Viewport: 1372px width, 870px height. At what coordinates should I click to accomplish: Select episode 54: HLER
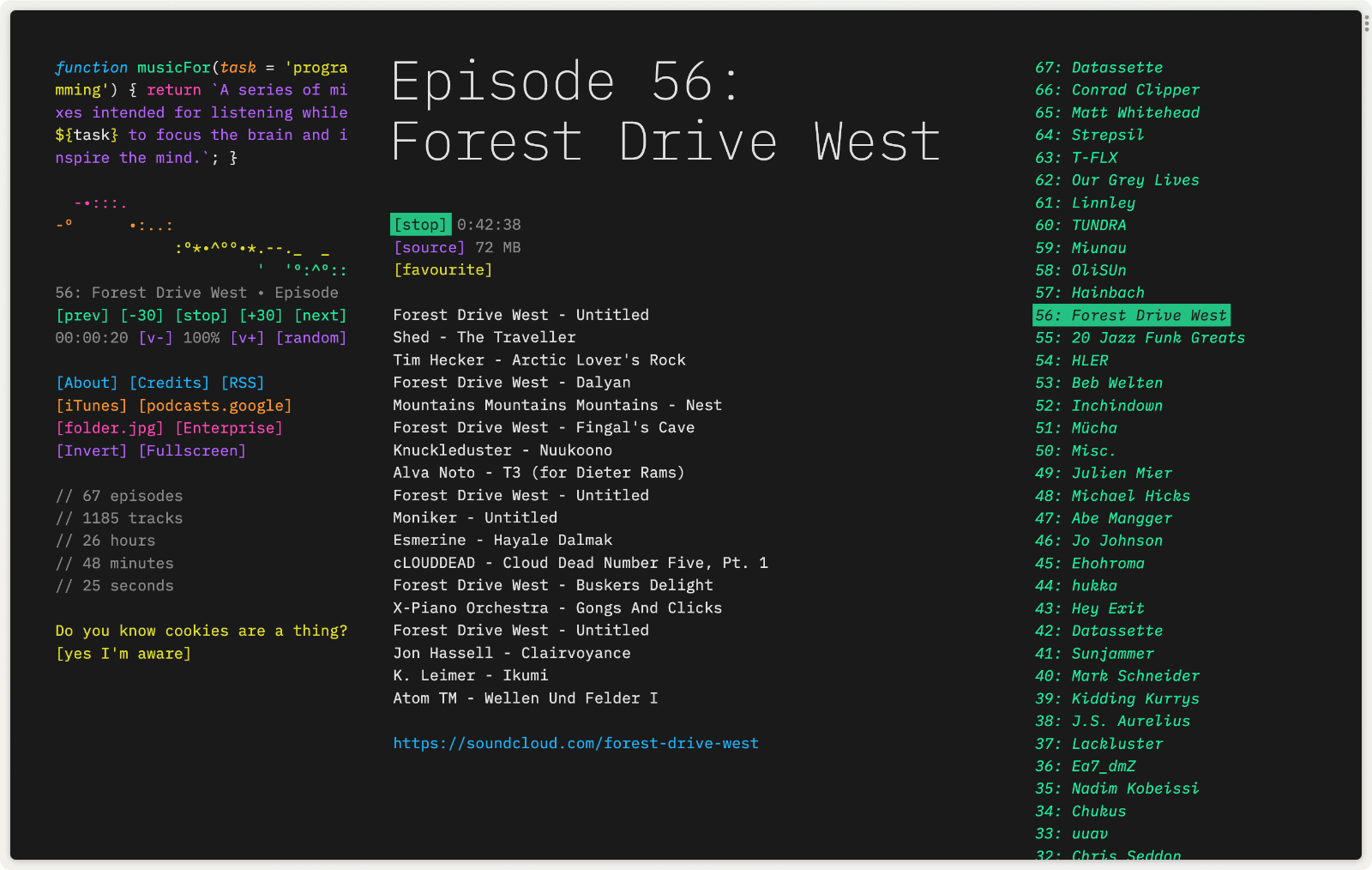click(x=1072, y=360)
